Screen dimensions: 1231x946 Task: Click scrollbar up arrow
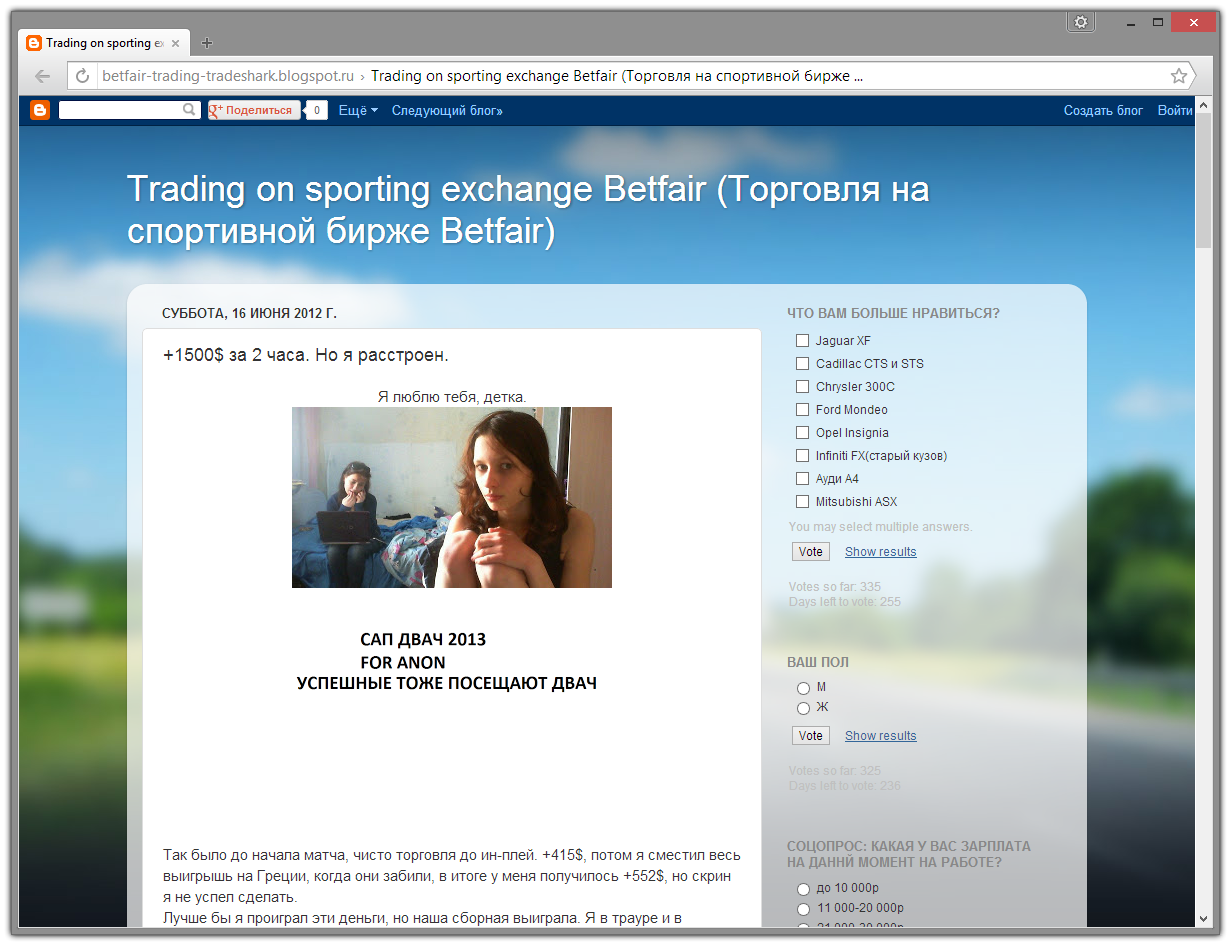1204,104
